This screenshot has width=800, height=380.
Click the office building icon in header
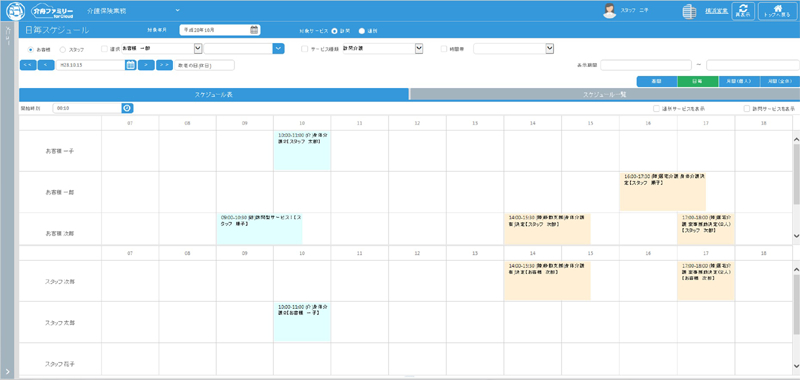pos(689,11)
